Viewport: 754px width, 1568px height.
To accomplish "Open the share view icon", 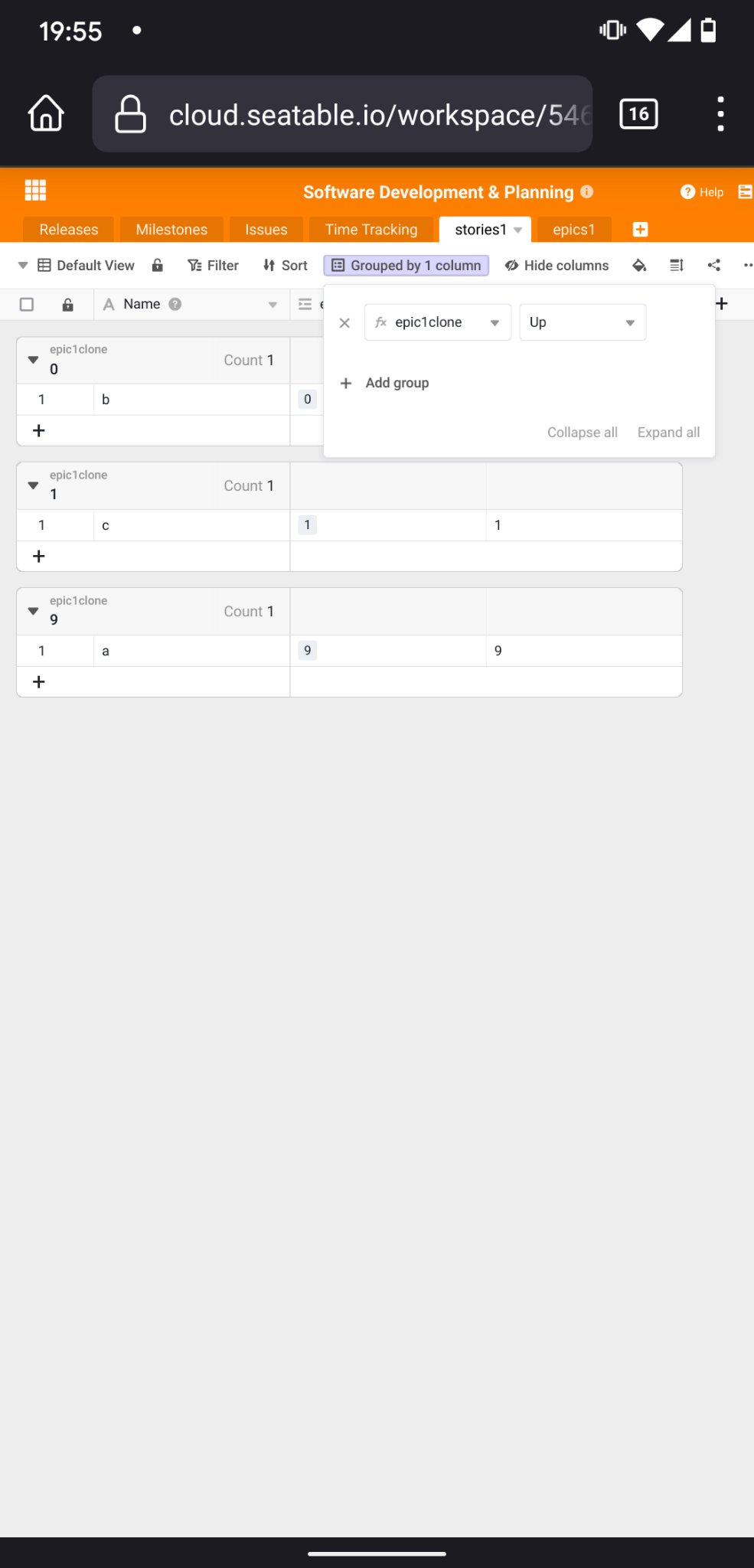I will [x=714, y=266].
